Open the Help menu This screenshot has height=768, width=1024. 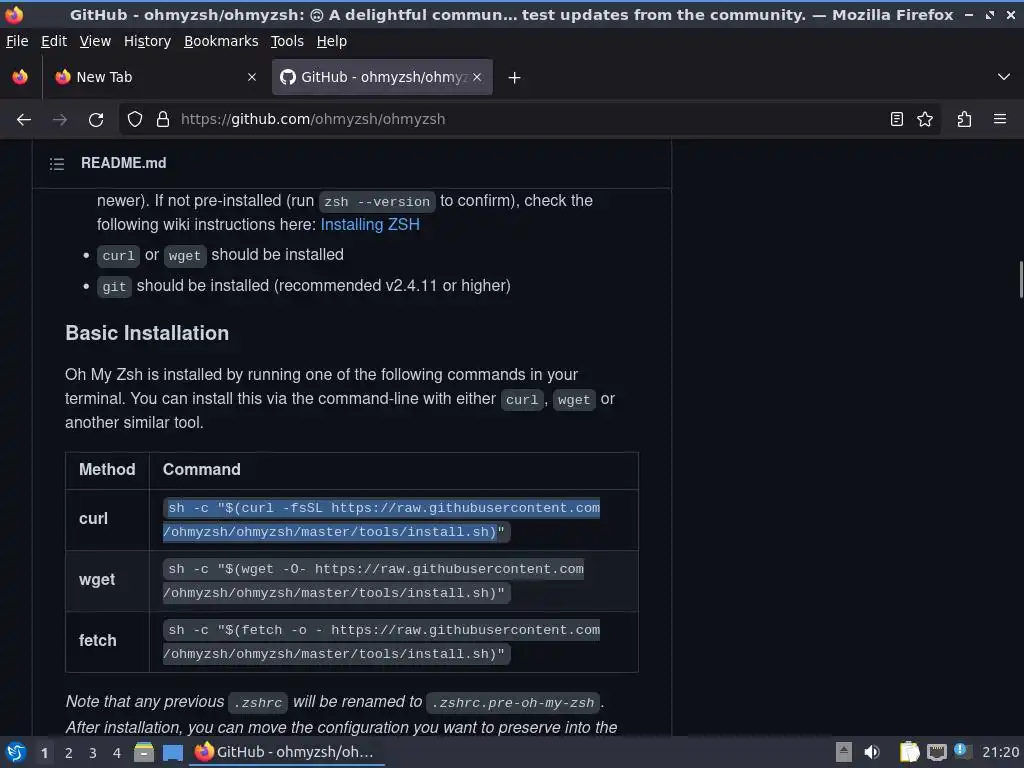coord(332,41)
